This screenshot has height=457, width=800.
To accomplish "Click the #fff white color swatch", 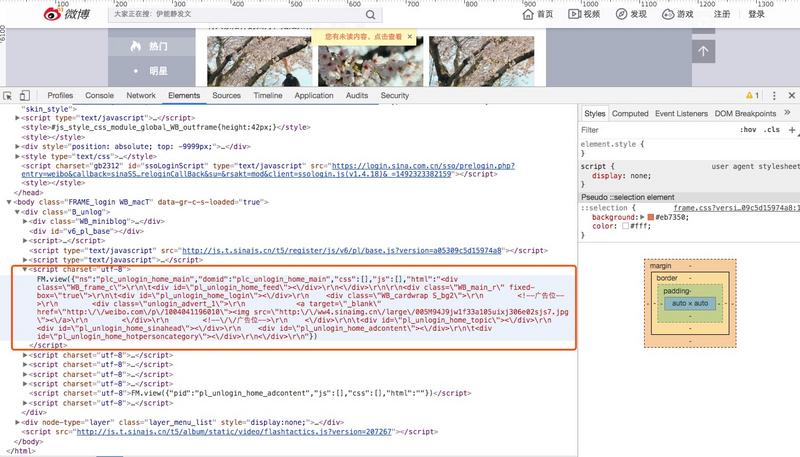I will pyautogui.click(x=625, y=226).
